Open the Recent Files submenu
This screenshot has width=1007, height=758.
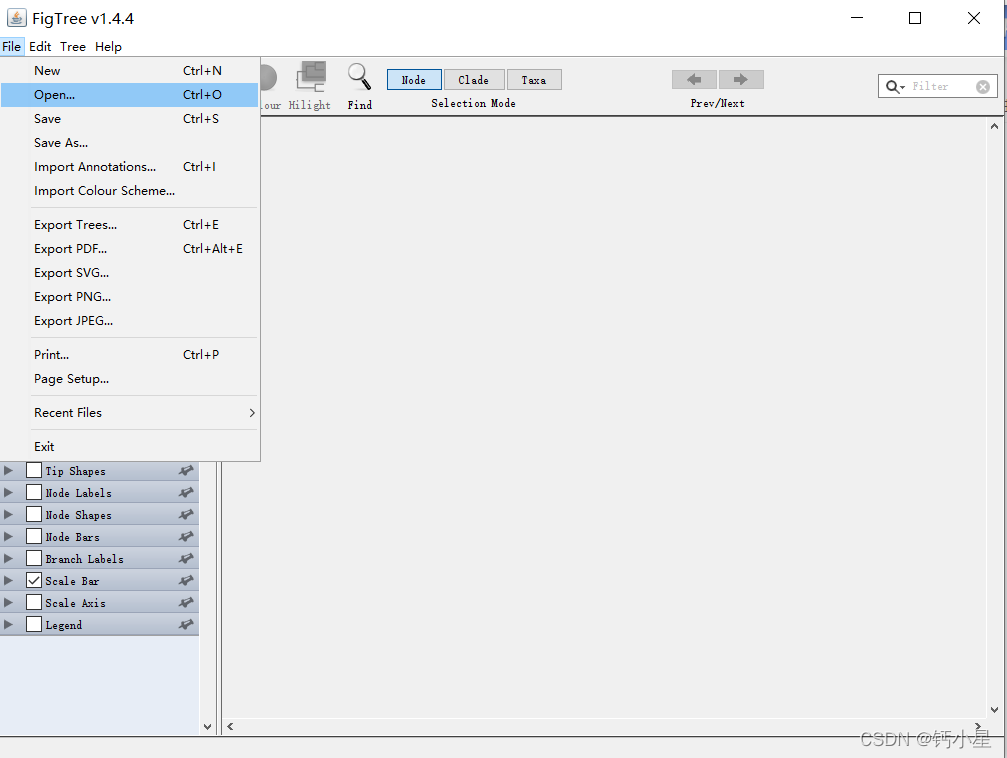tap(130, 412)
